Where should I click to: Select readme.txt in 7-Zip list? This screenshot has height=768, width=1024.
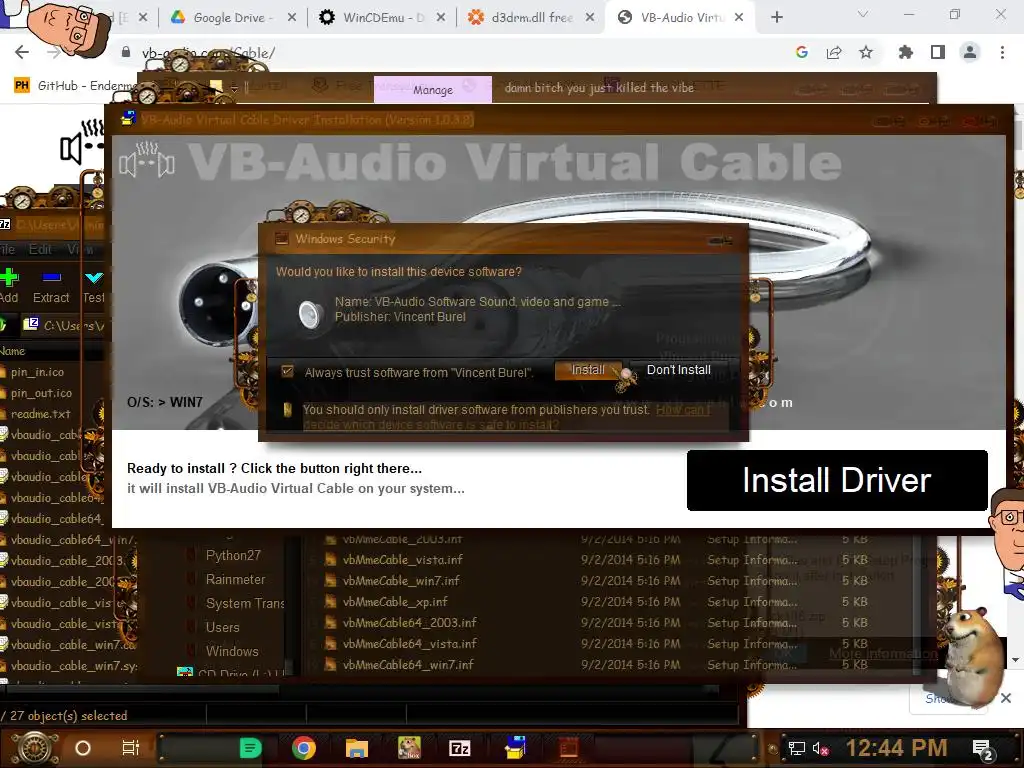[x=40, y=413]
